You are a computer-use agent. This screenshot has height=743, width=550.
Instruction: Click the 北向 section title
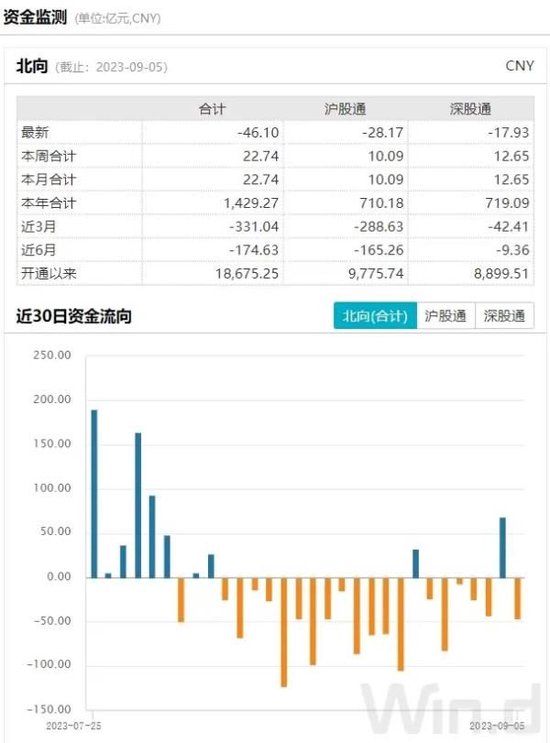click(32, 66)
